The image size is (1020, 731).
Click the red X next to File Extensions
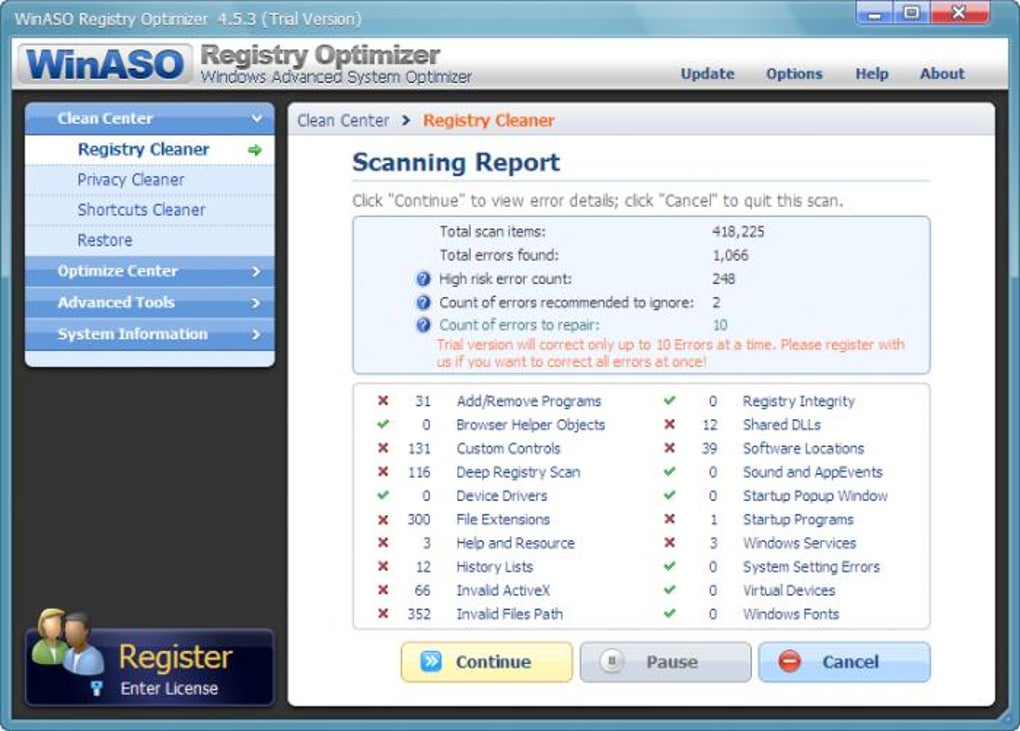(383, 519)
